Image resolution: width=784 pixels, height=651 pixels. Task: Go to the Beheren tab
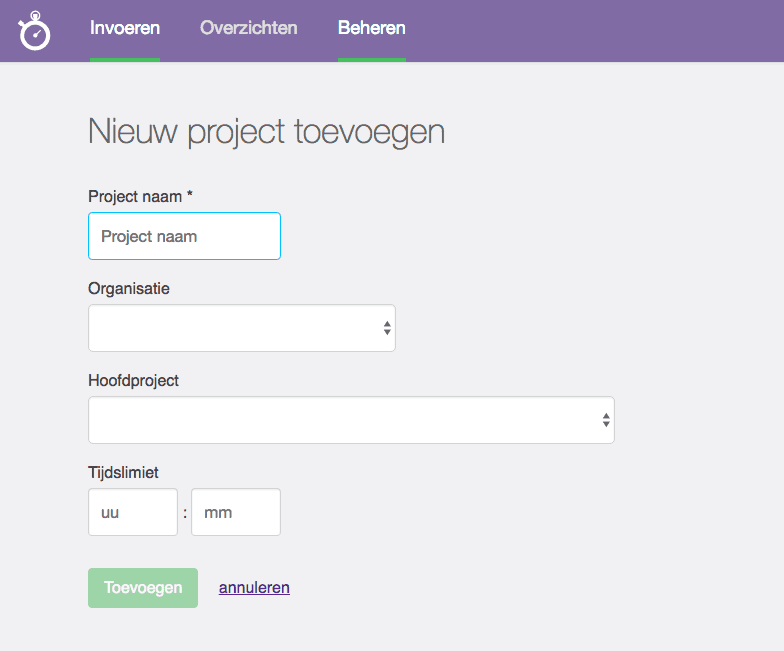click(372, 28)
